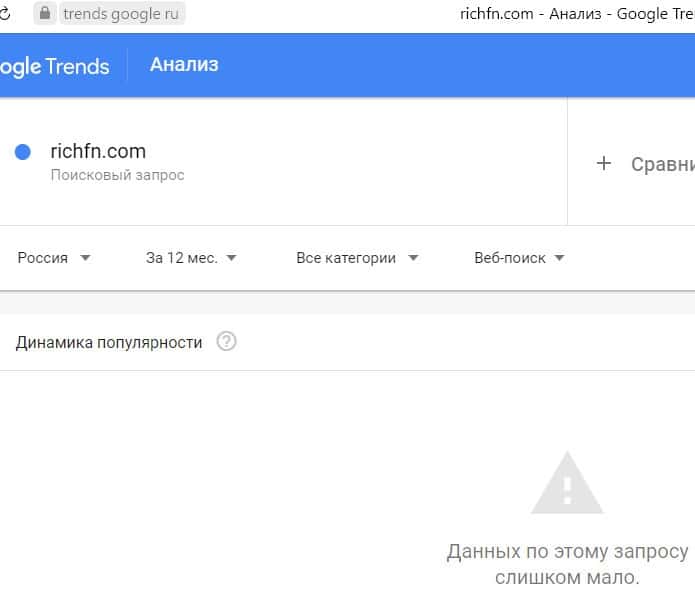
Task: Click the padlock site security icon
Action: coord(44,14)
